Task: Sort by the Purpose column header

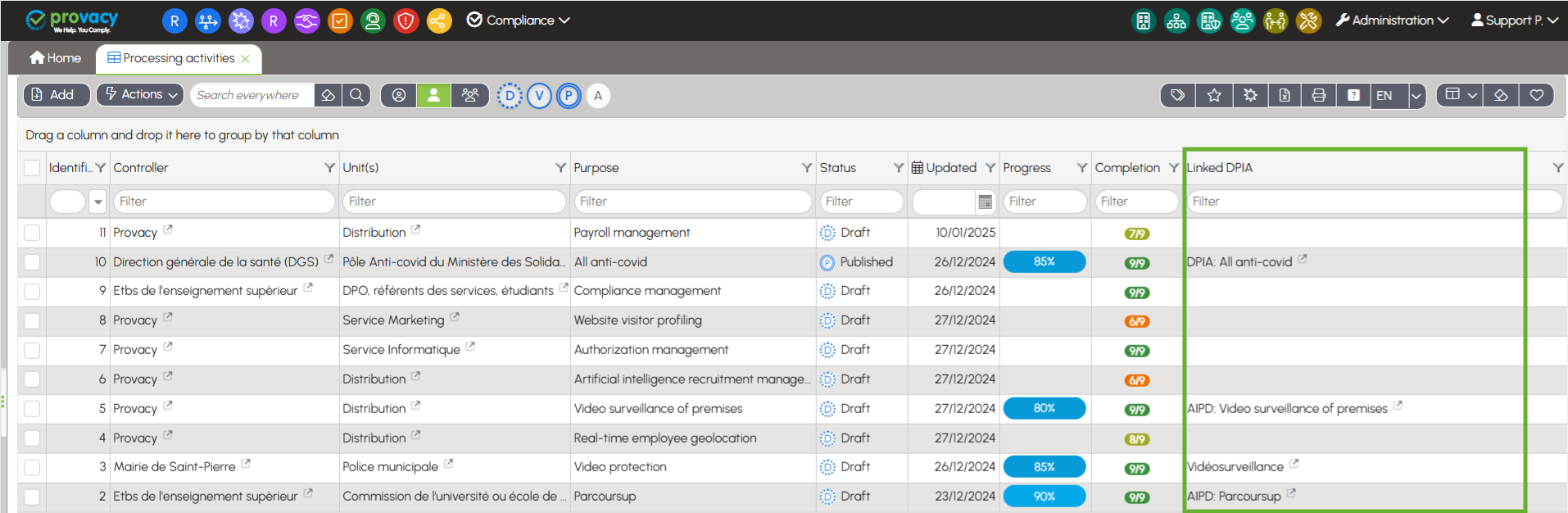Action: pos(596,168)
